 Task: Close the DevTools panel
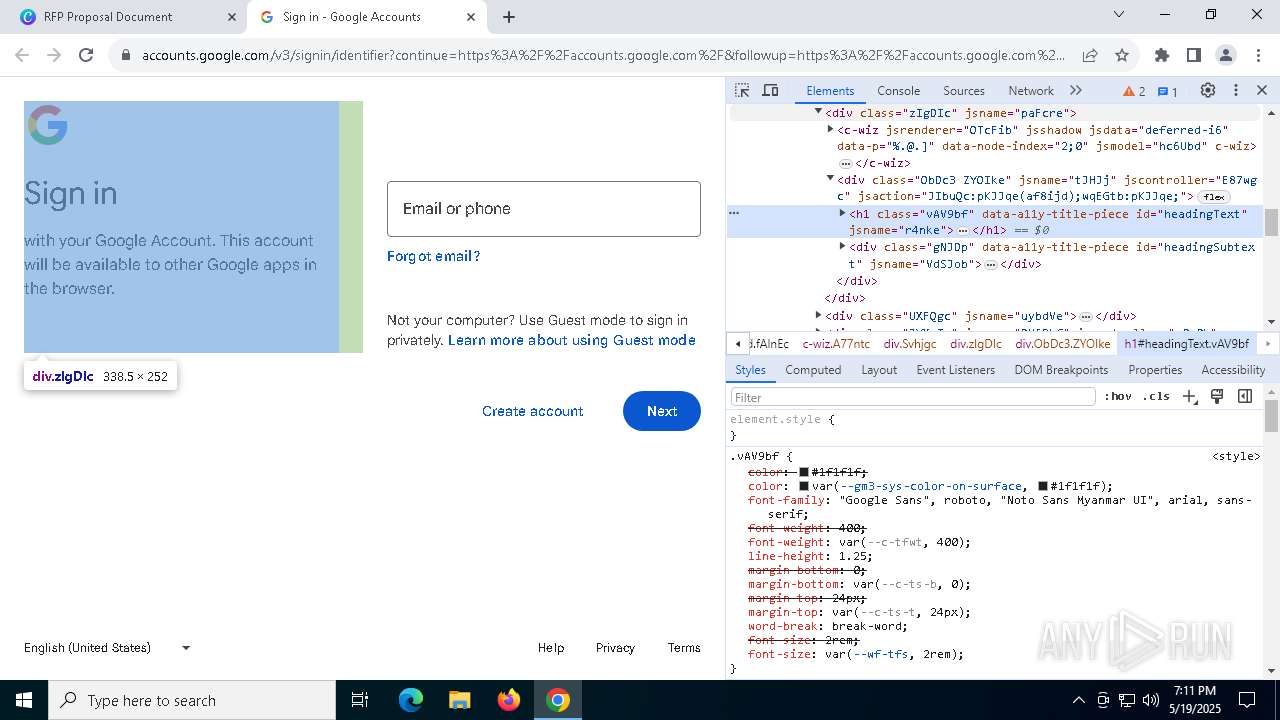click(x=1262, y=90)
